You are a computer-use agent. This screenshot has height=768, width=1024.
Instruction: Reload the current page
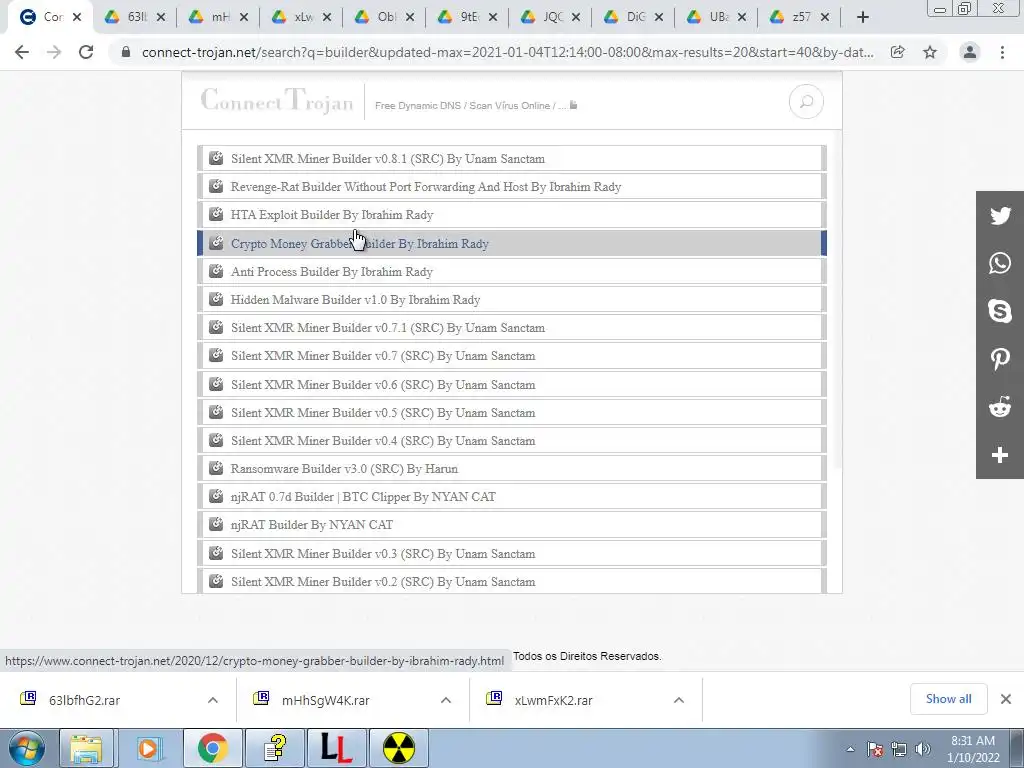pyautogui.click(x=86, y=52)
